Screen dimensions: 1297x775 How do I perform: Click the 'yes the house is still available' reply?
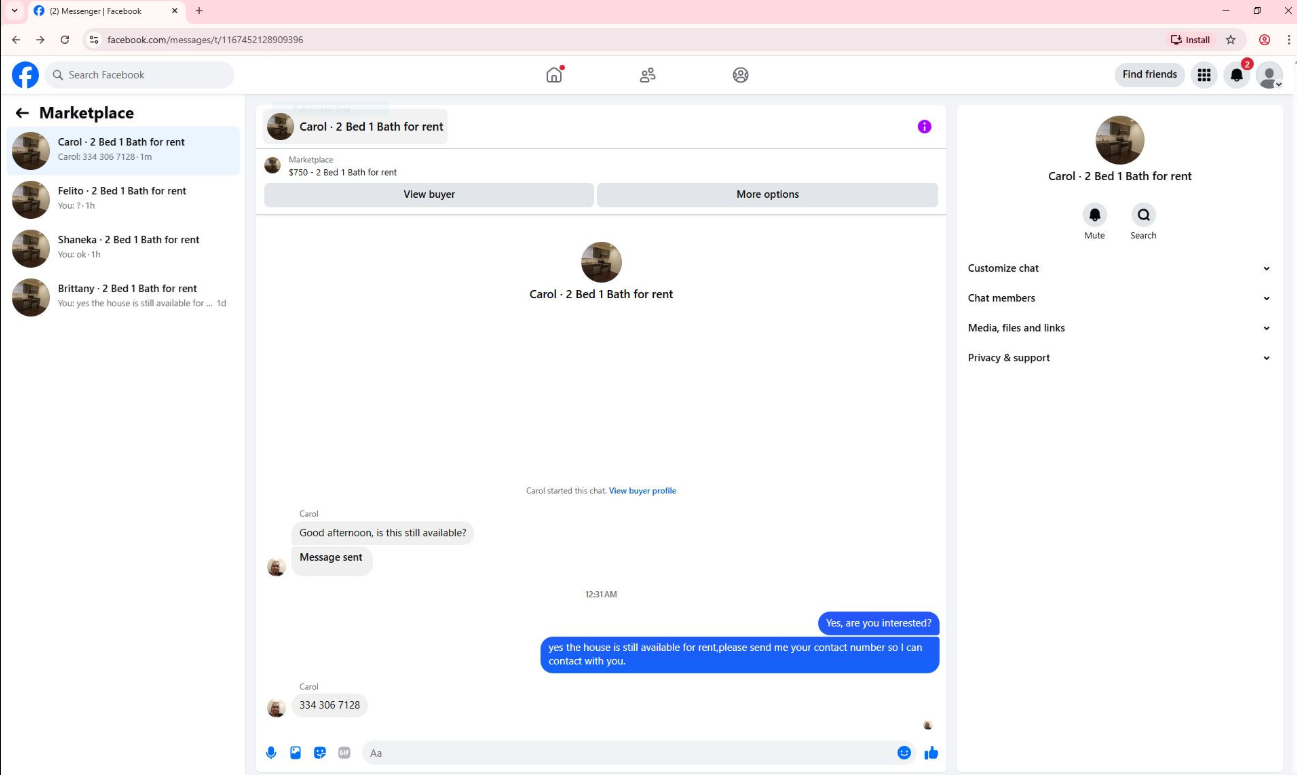click(740, 654)
